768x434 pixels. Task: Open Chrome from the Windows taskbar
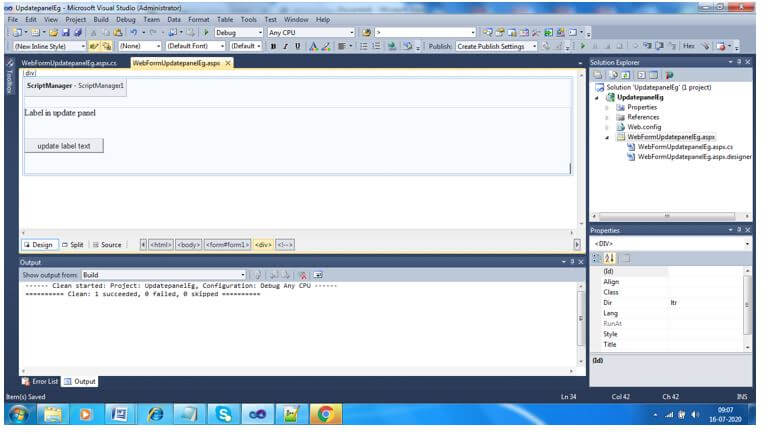(325, 414)
